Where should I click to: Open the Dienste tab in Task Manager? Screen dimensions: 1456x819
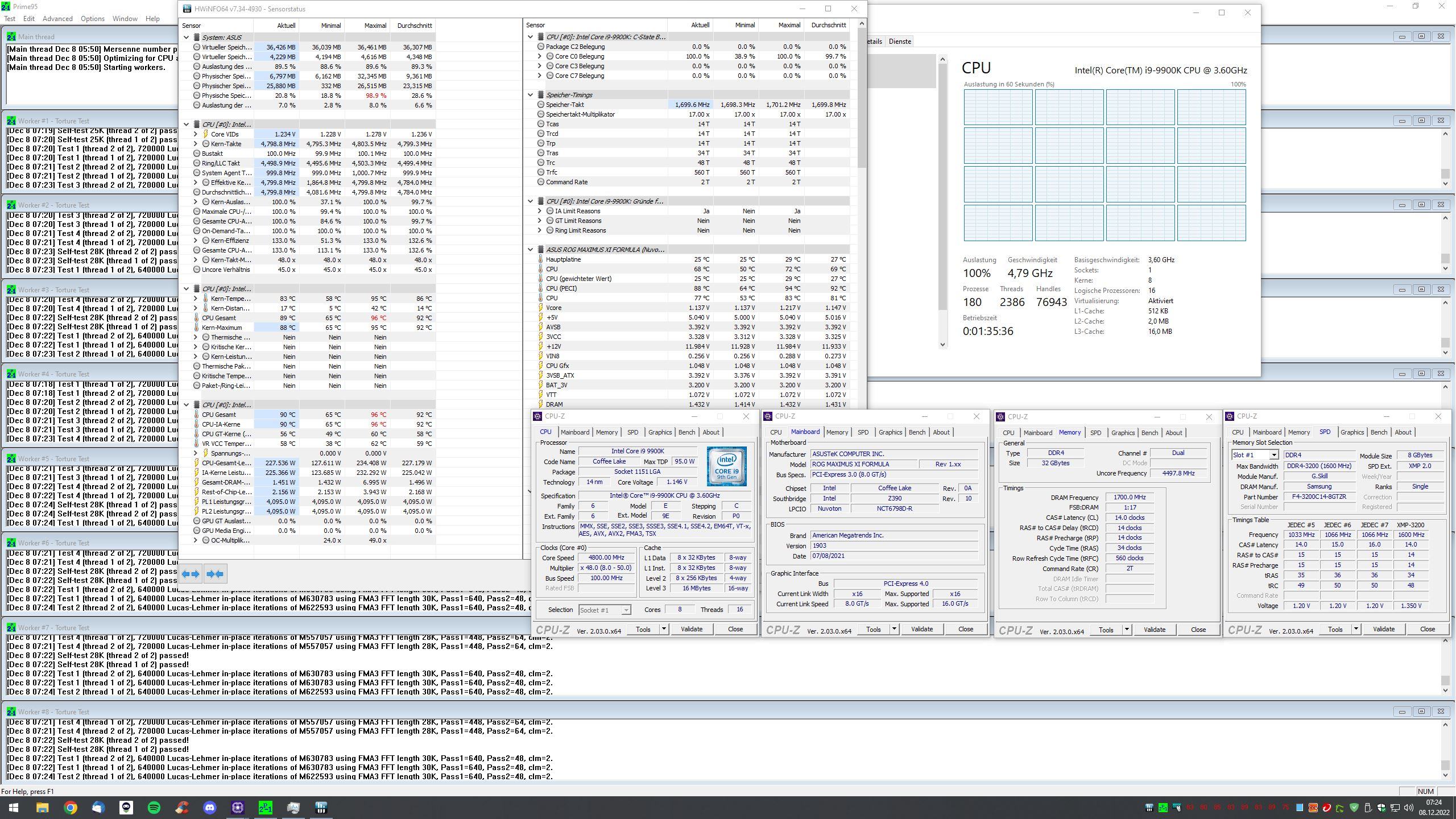[900, 42]
